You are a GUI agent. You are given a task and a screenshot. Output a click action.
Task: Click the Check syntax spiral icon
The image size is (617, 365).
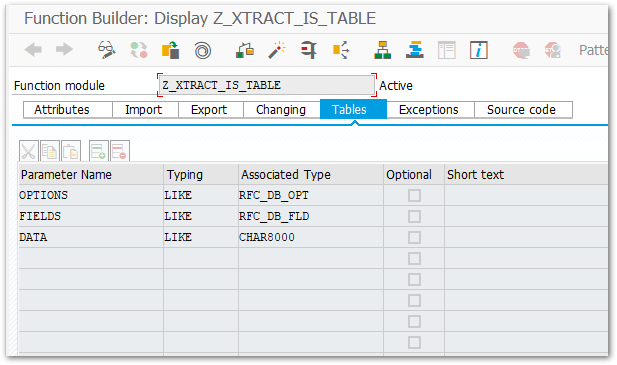203,50
